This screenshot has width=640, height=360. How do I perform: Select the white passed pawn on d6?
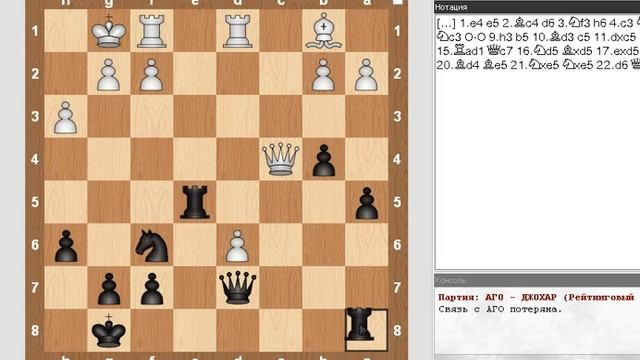point(238,246)
